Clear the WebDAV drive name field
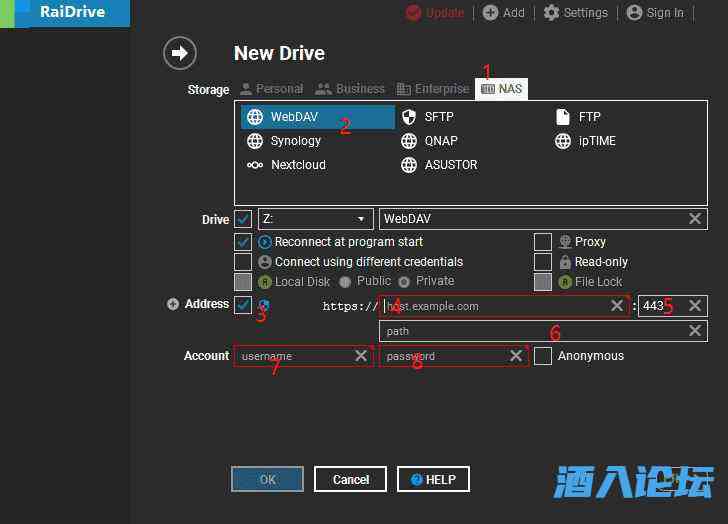Image resolution: width=728 pixels, height=524 pixels. [x=695, y=219]
